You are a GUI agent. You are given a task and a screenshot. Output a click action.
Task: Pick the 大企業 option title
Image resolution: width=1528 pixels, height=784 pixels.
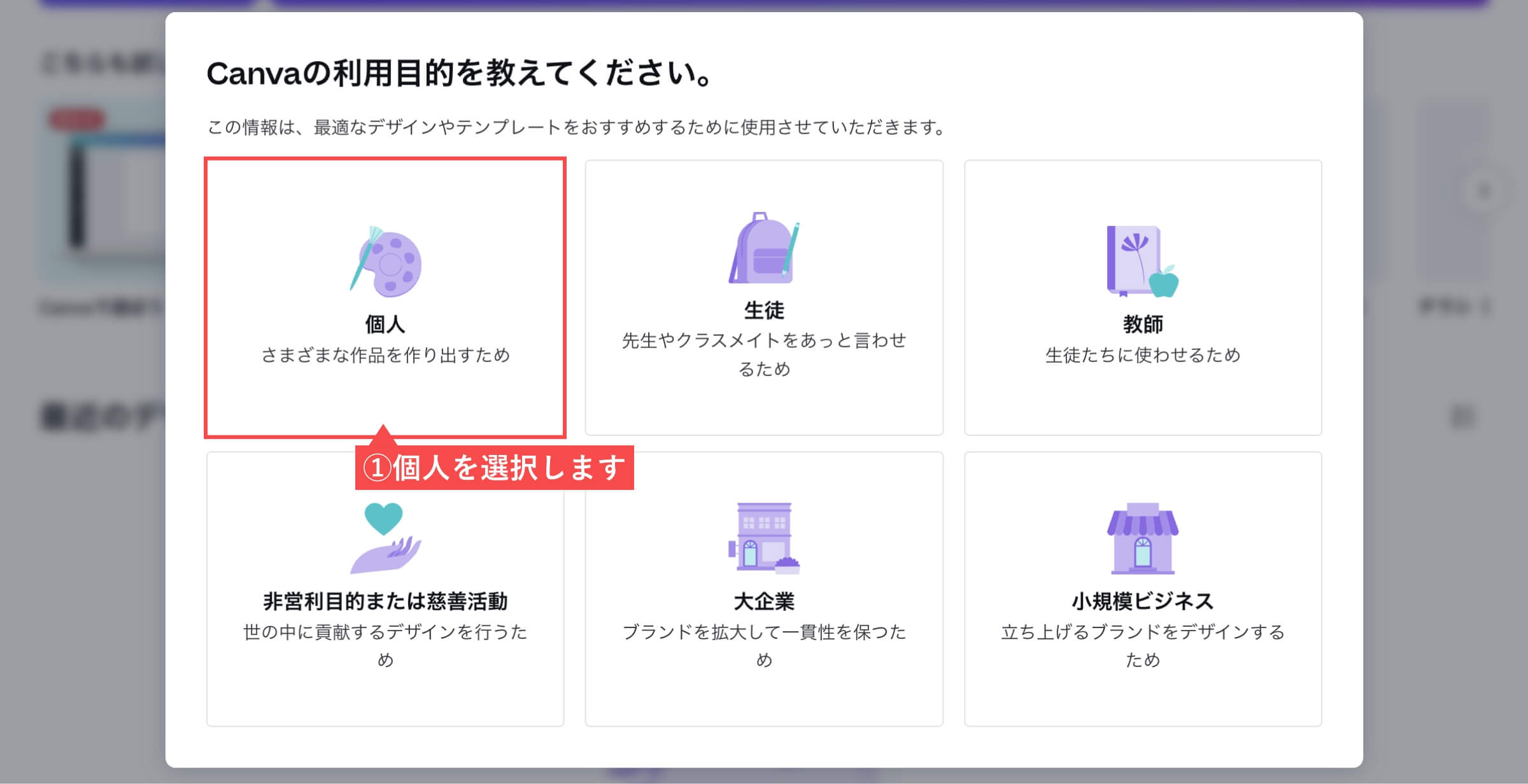[x=764, y=601]
